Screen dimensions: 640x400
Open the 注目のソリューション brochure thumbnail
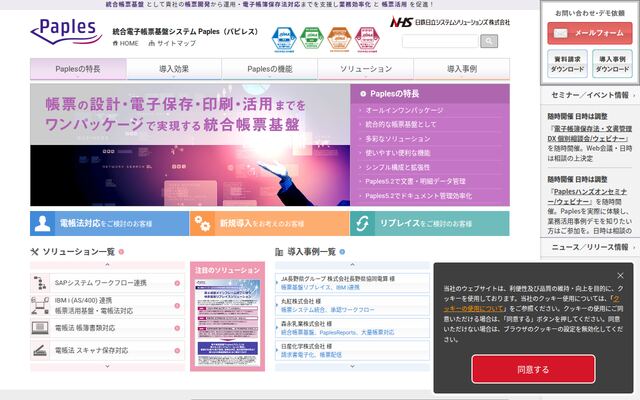tap(227, 322)
